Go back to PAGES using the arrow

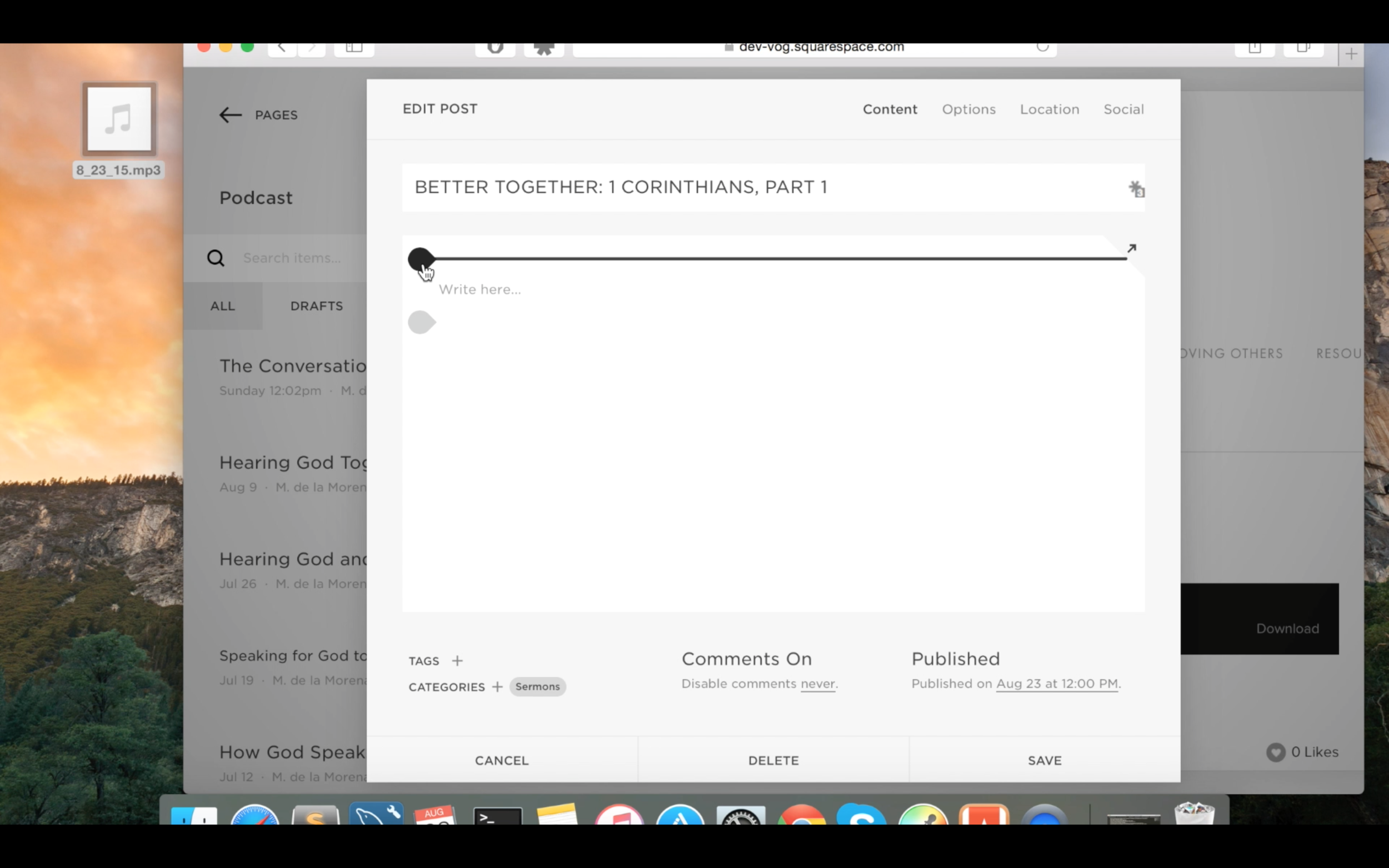click(230, 115)
